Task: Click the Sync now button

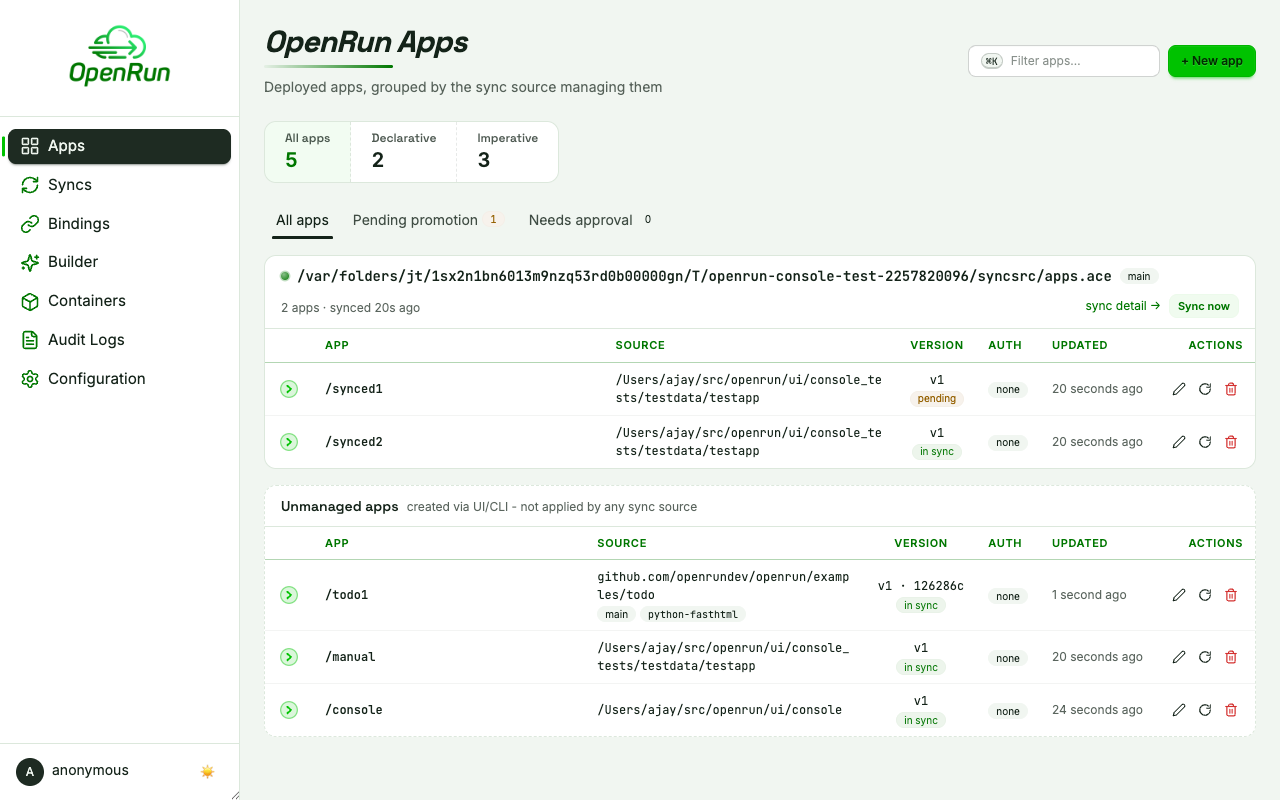Action: (x=1204, y=306)
